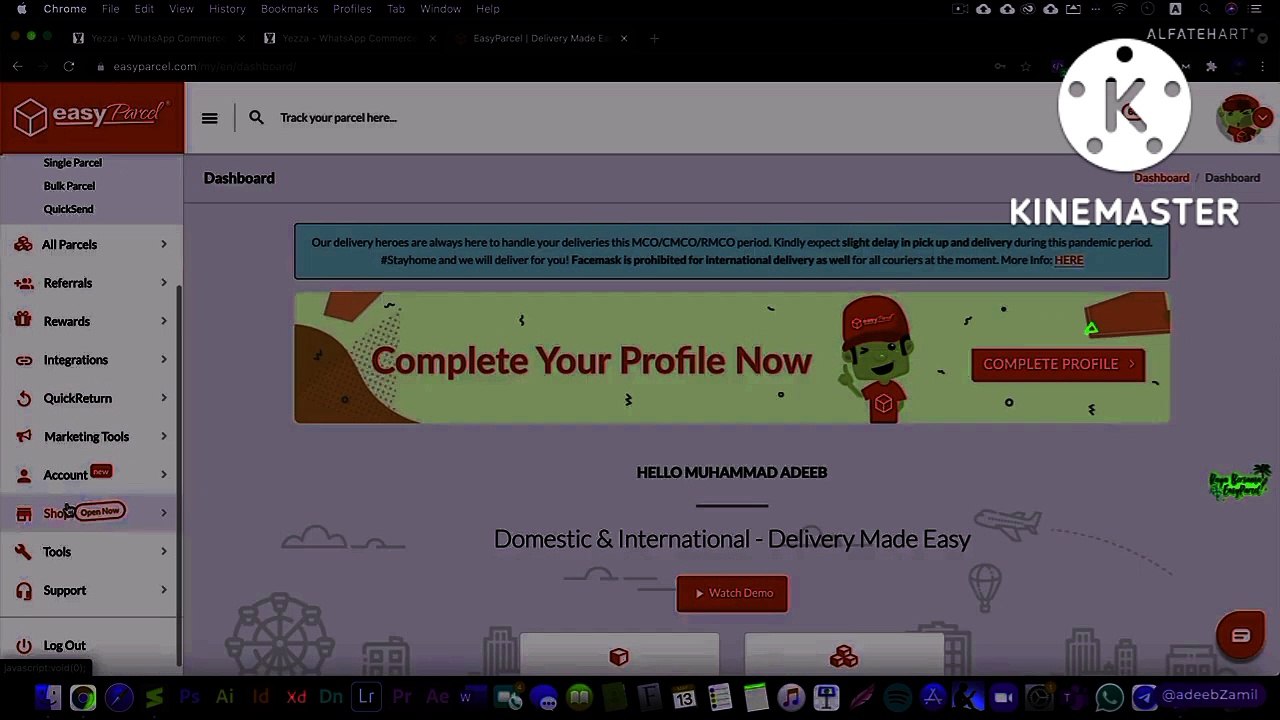Open After Effects from the dock
Screen dimensions: 1280x720
pos(437,697)
